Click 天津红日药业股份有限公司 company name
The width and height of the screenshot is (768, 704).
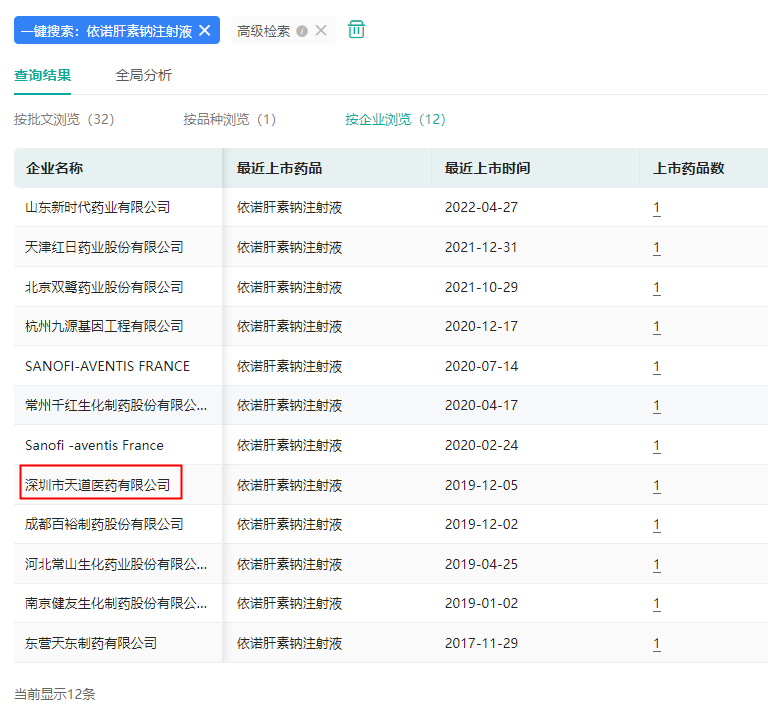coord(104,247)
